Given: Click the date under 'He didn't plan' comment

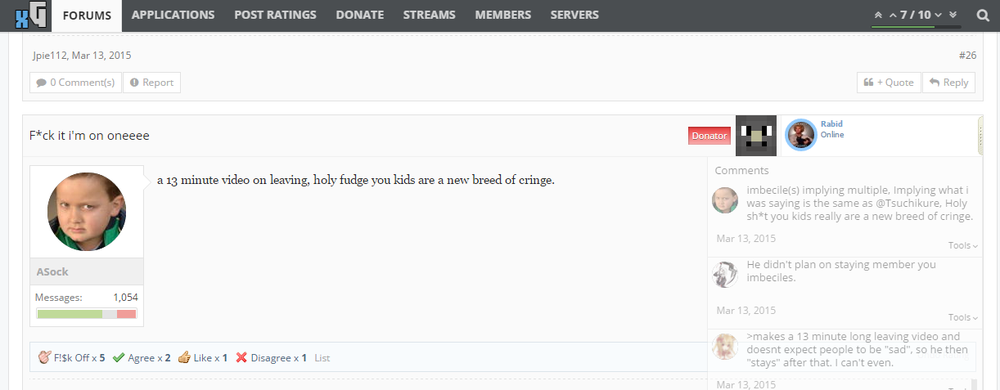Looking at the screenshot, I should pyautogui.click(x=746, y=310).
